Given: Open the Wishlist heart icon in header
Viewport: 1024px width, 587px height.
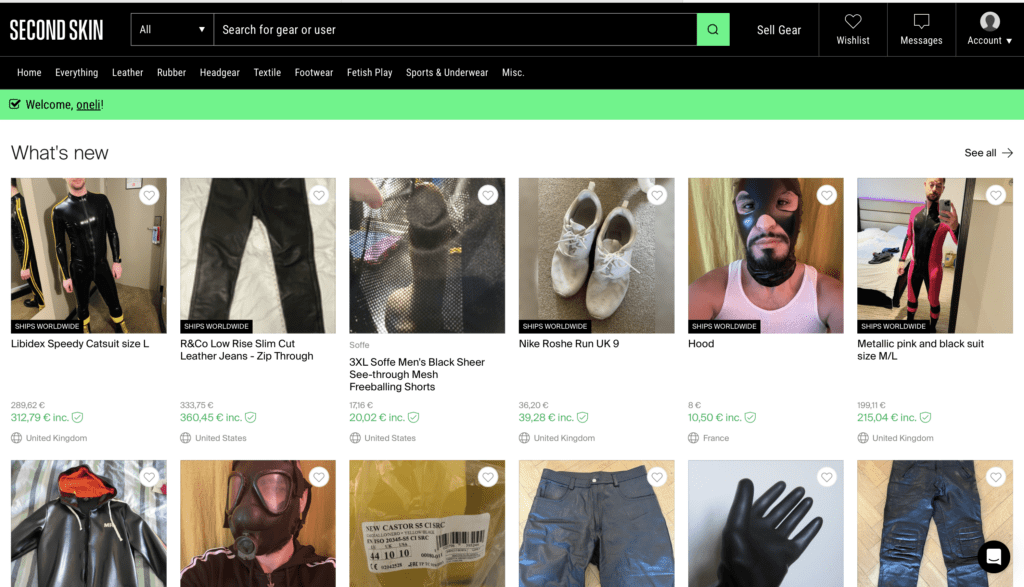Looking at the screenshot, I should [852, 22].
